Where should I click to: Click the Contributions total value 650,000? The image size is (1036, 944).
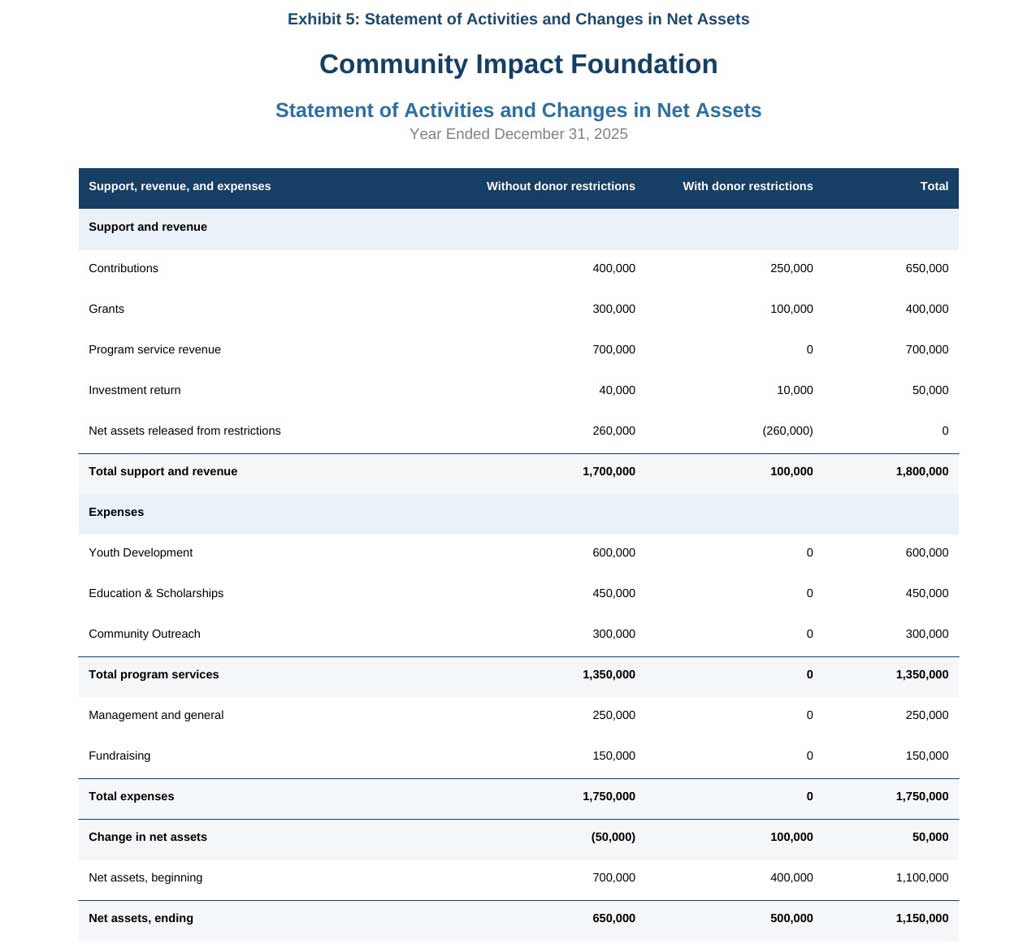click(926, 268)
